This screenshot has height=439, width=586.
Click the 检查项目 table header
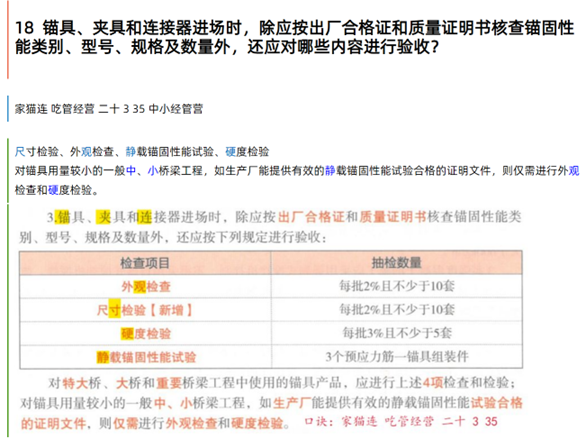145,263
